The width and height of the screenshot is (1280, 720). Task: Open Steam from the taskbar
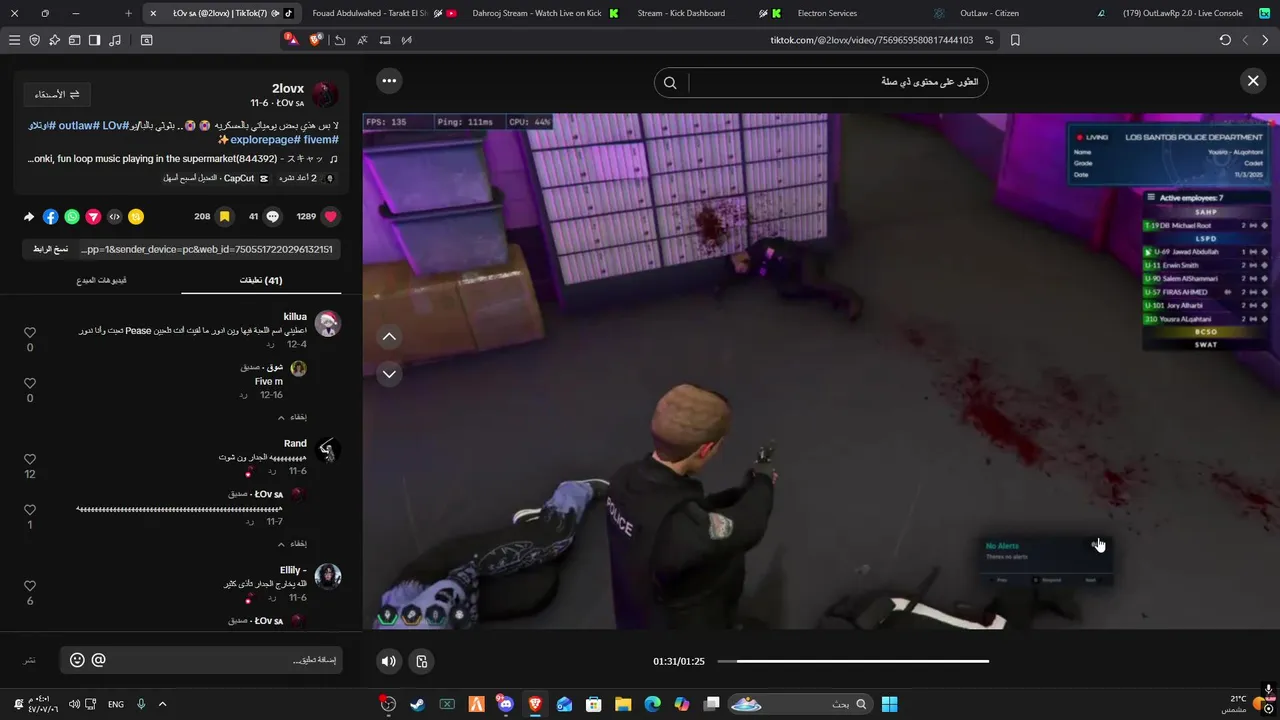coord(417,704)
